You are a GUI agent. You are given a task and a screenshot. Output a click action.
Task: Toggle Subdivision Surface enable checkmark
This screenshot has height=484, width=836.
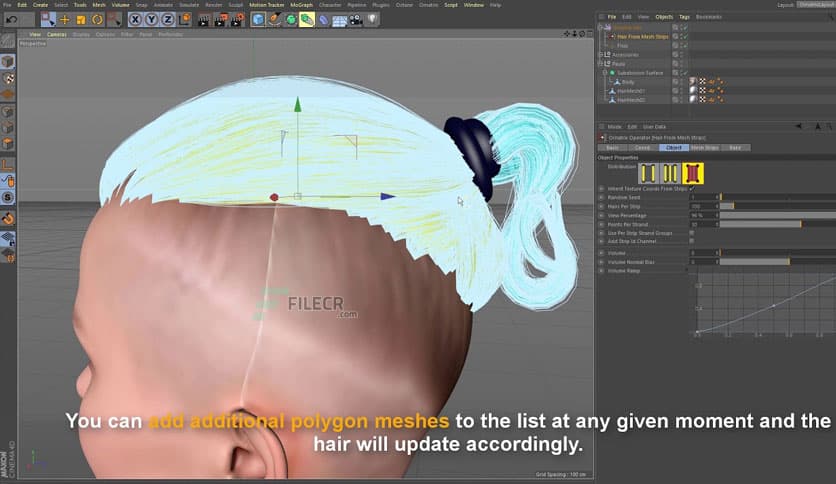click(x=685, y=73)
